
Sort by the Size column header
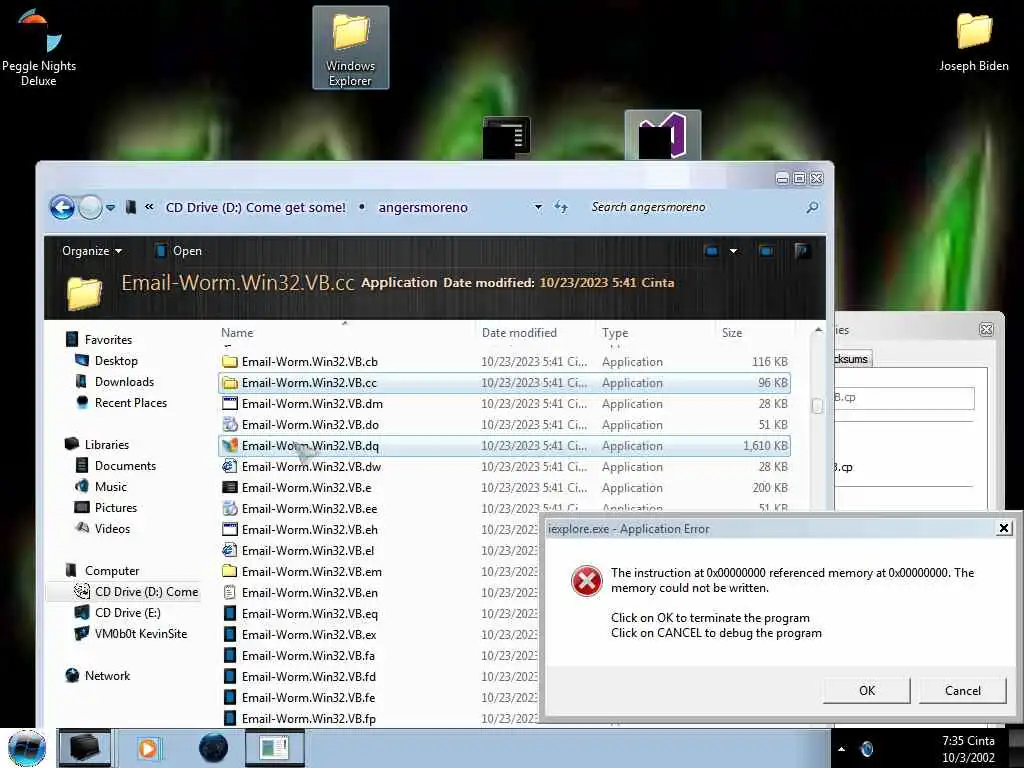(731, 332)
